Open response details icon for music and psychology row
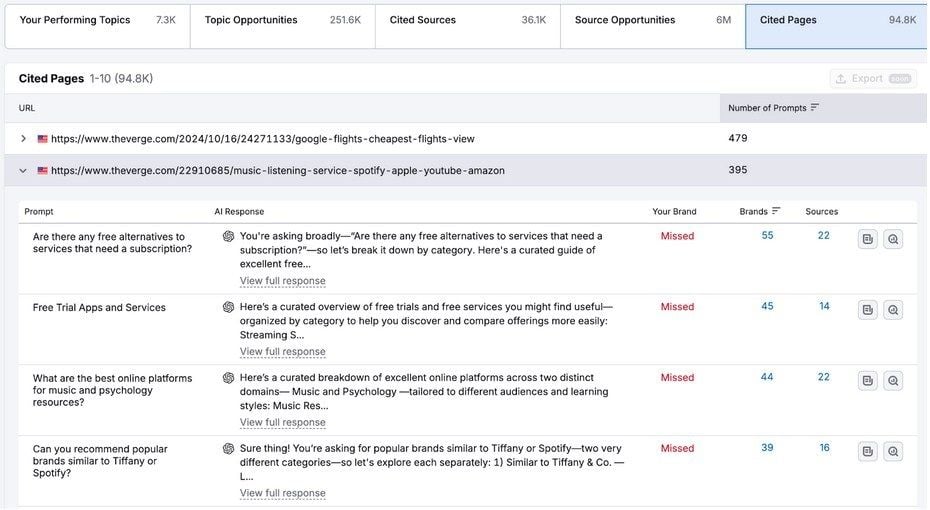This screenshot has width=930, height=510. point(867,381)
